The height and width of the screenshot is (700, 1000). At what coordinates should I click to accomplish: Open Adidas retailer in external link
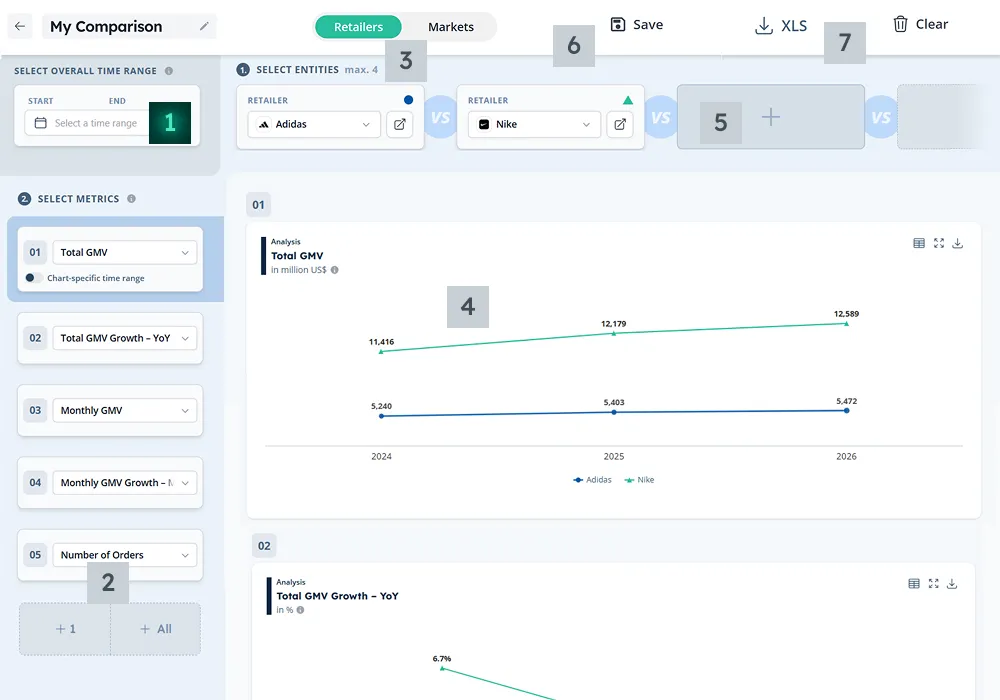tap(400, 124)
